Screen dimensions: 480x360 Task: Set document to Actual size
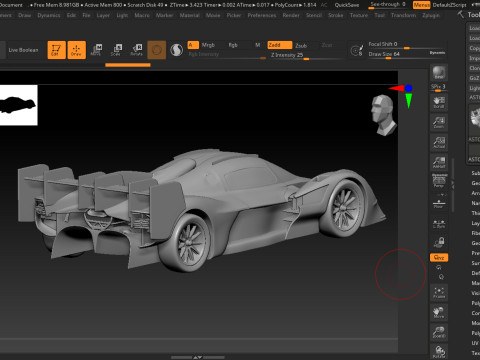click(x=439, y=142)
